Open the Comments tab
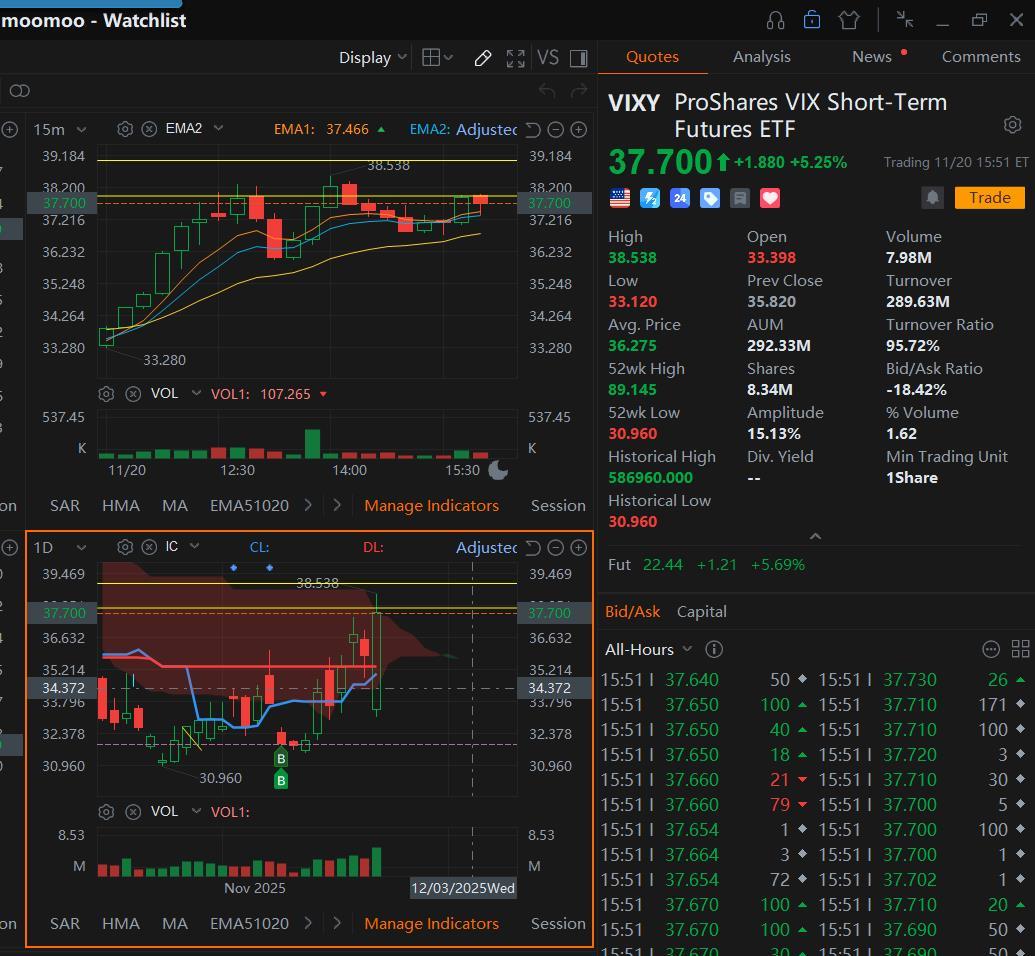 click(981, 57)
